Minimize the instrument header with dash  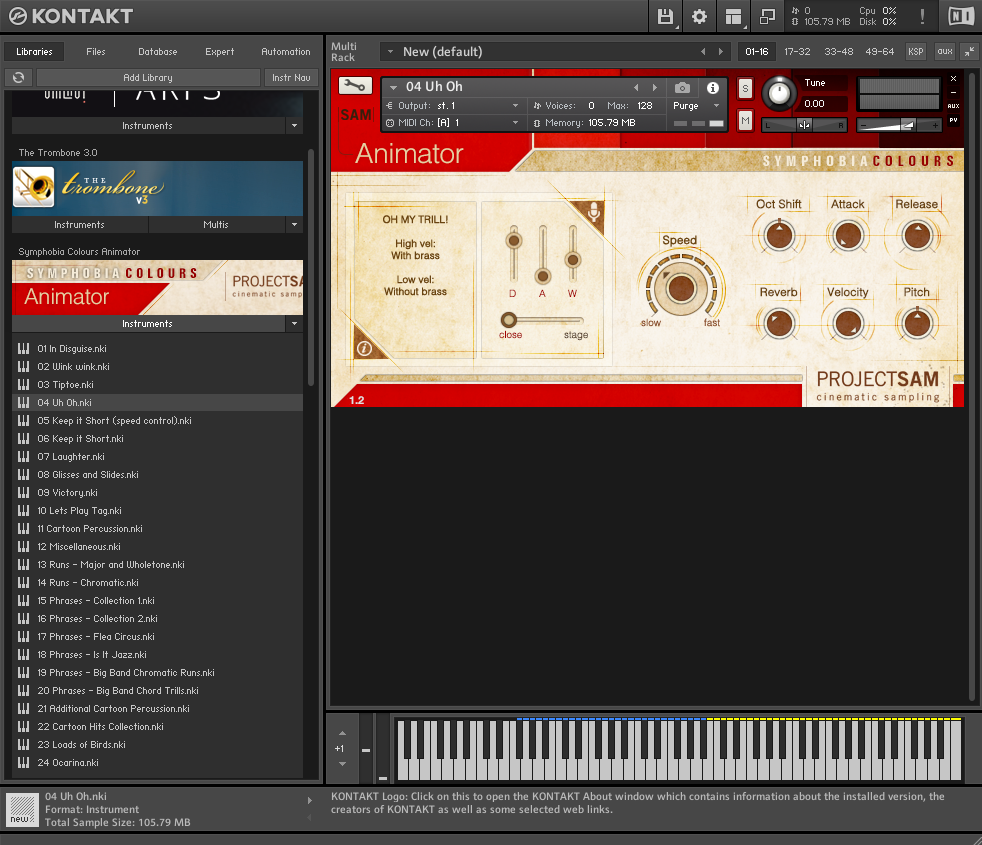(x=953, y=93)
